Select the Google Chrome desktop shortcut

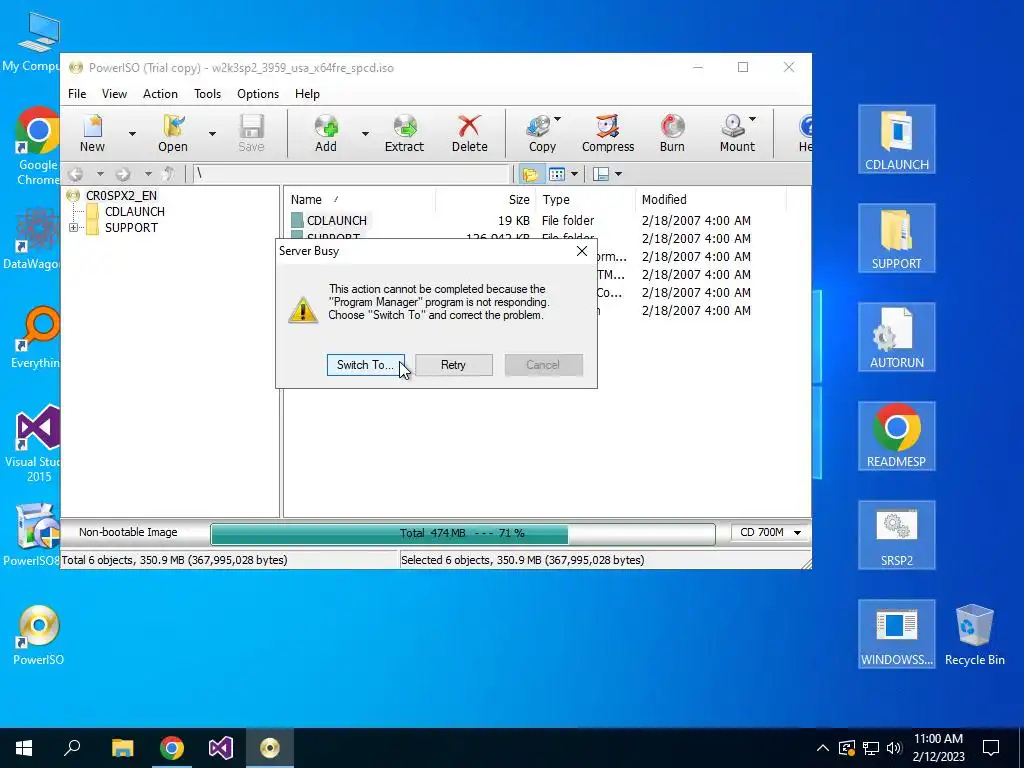click(x=37, y=147)
